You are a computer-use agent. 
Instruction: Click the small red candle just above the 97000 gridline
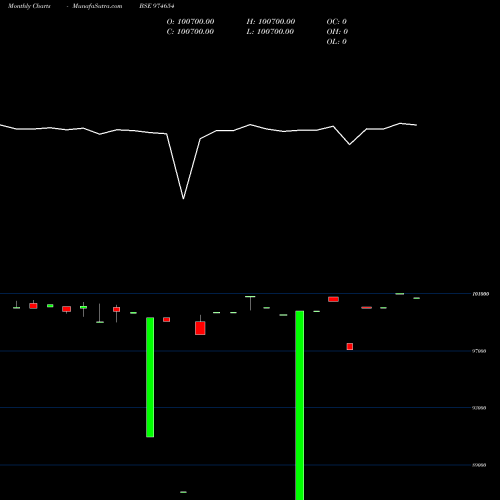click(350, 346)
